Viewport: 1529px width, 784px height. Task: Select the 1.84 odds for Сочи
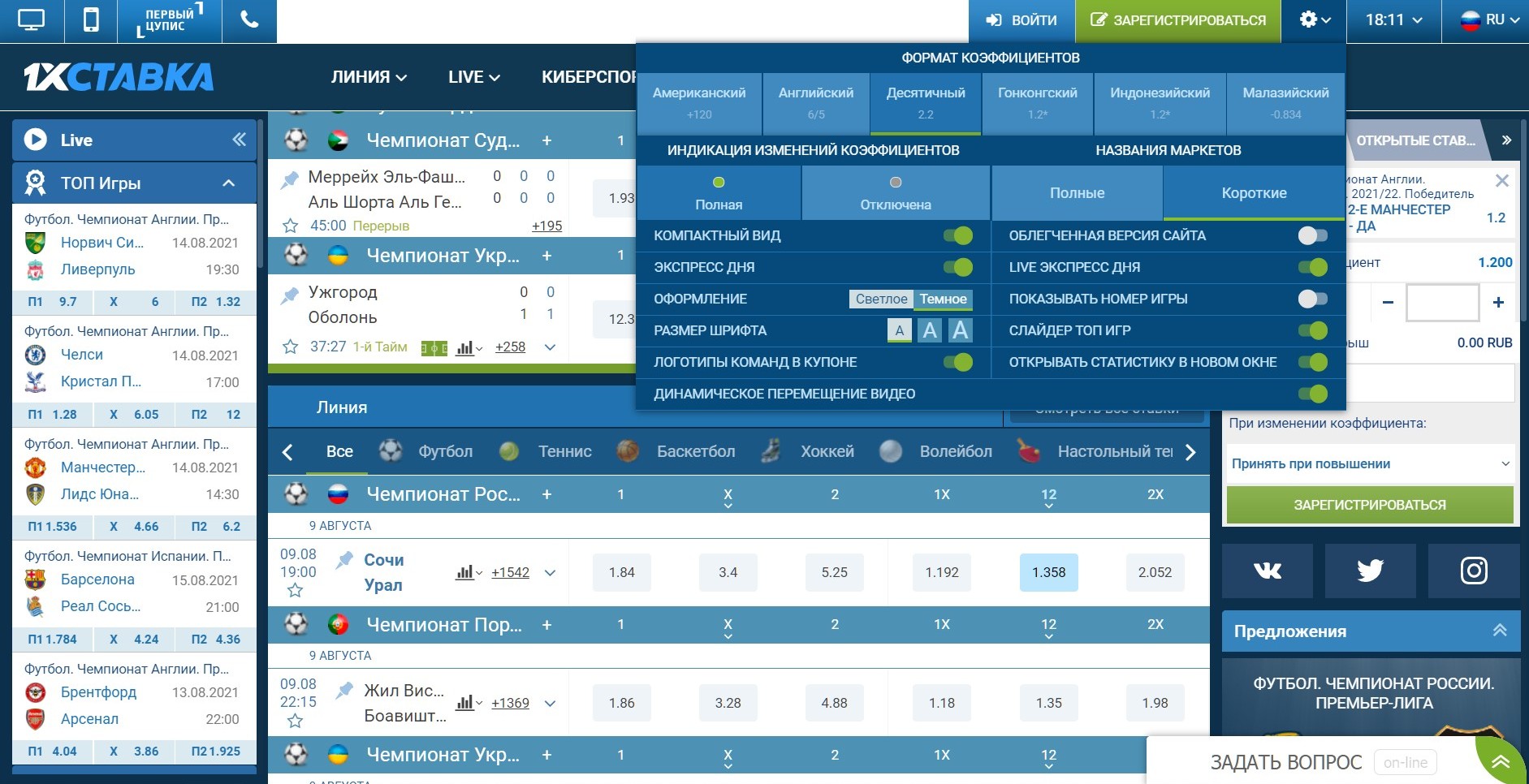point(622,572)
